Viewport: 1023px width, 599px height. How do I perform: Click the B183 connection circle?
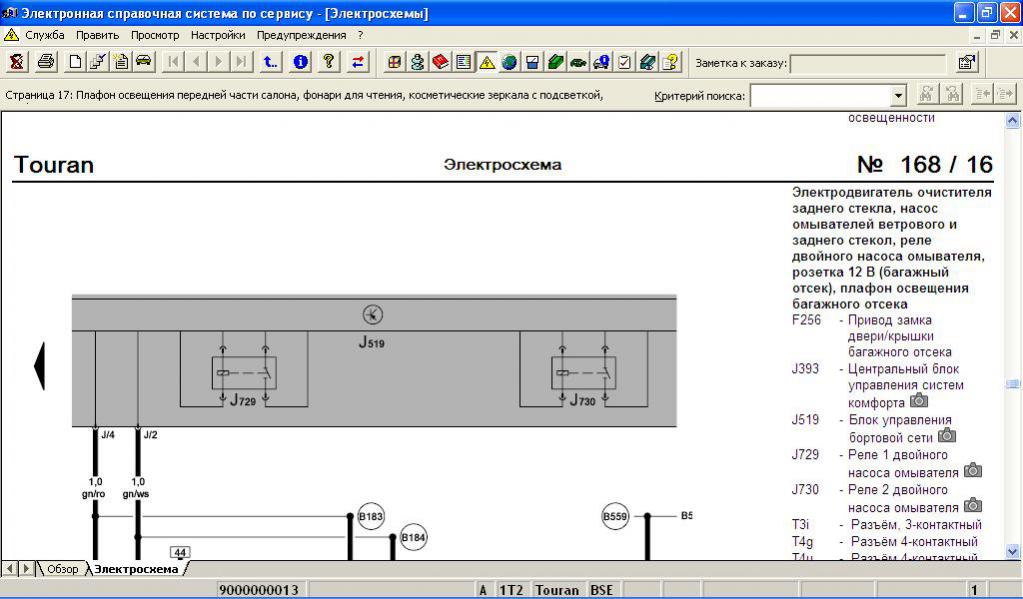pos(371,516)
